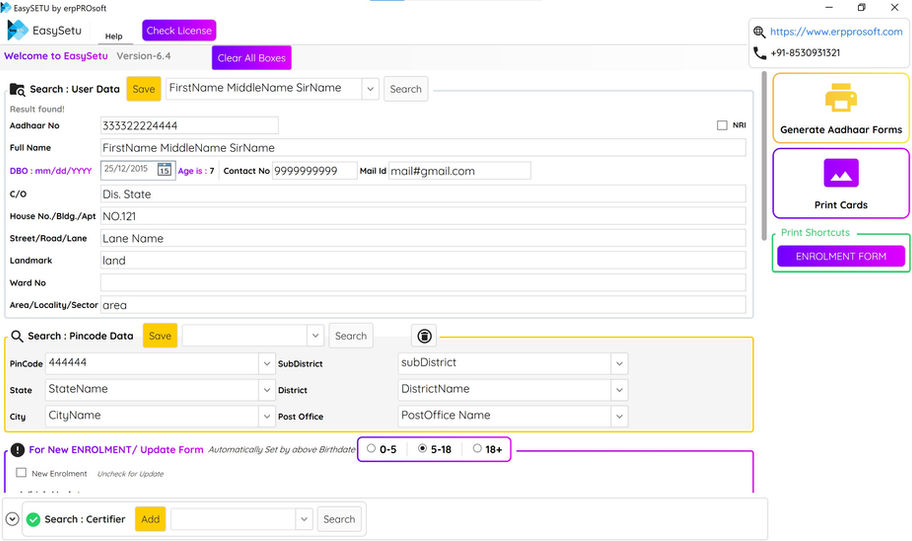Click the website search globe icon
Screen dimensions: 912x541
pyautogui.click(x=759, y=32)
